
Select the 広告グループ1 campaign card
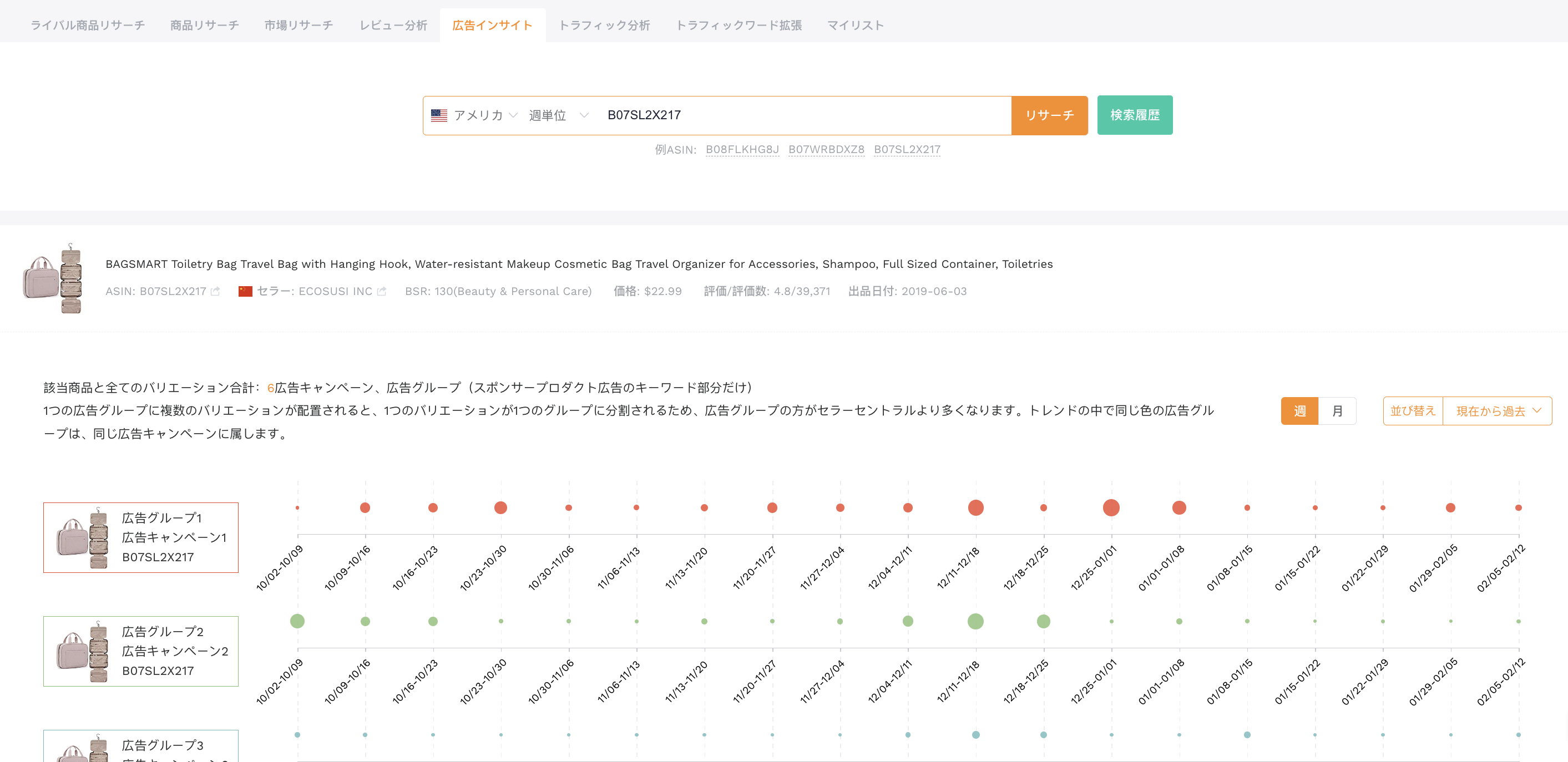coord(140,537)
